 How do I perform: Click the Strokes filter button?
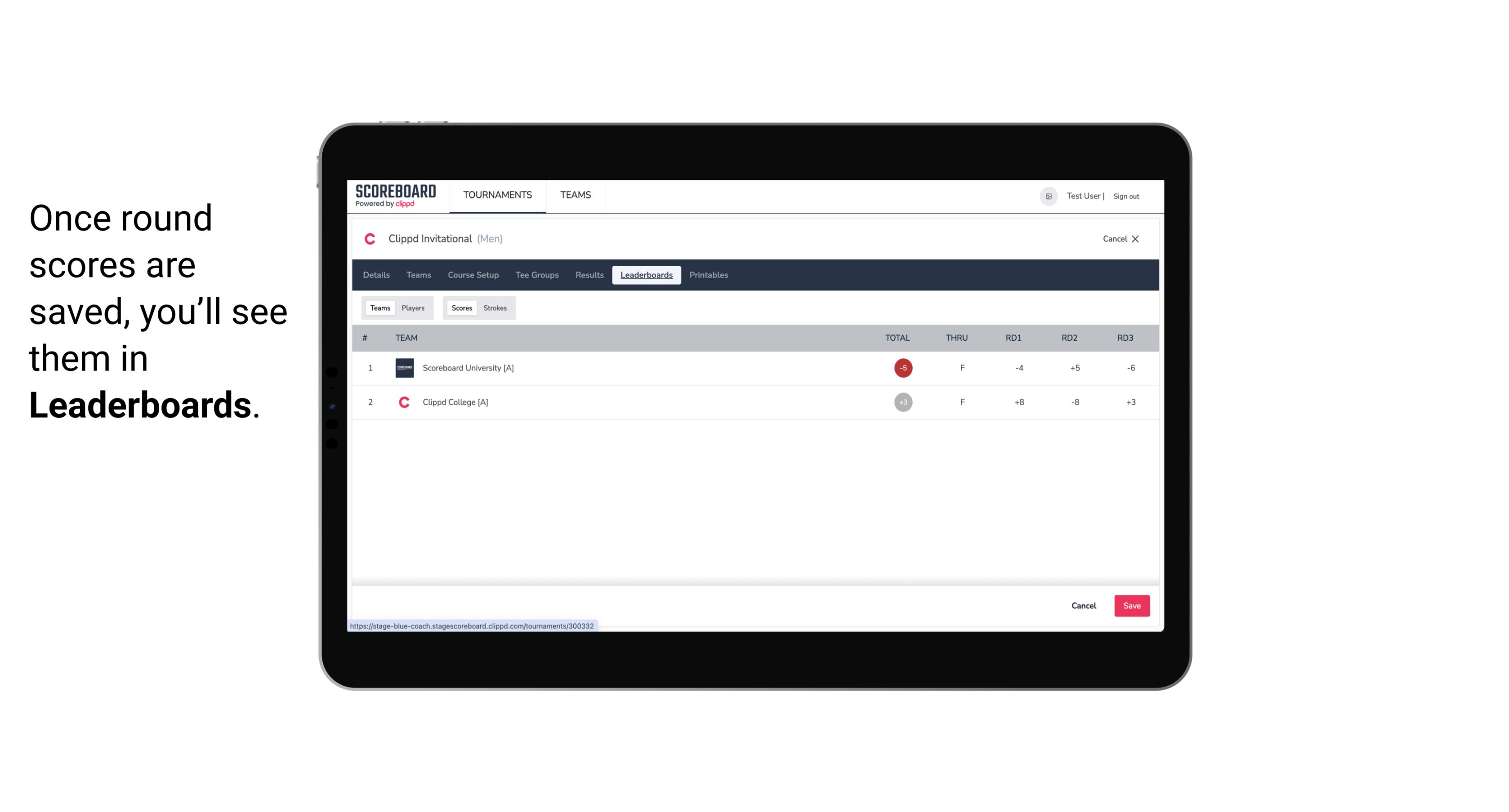pyautogui.click(x=495, y=308)
